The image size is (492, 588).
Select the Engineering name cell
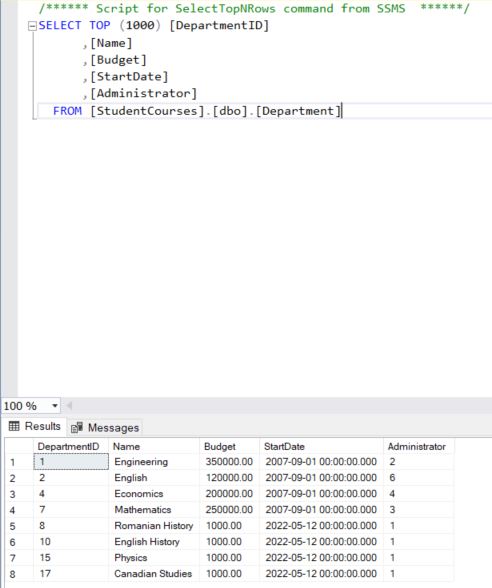click(154, 462)
